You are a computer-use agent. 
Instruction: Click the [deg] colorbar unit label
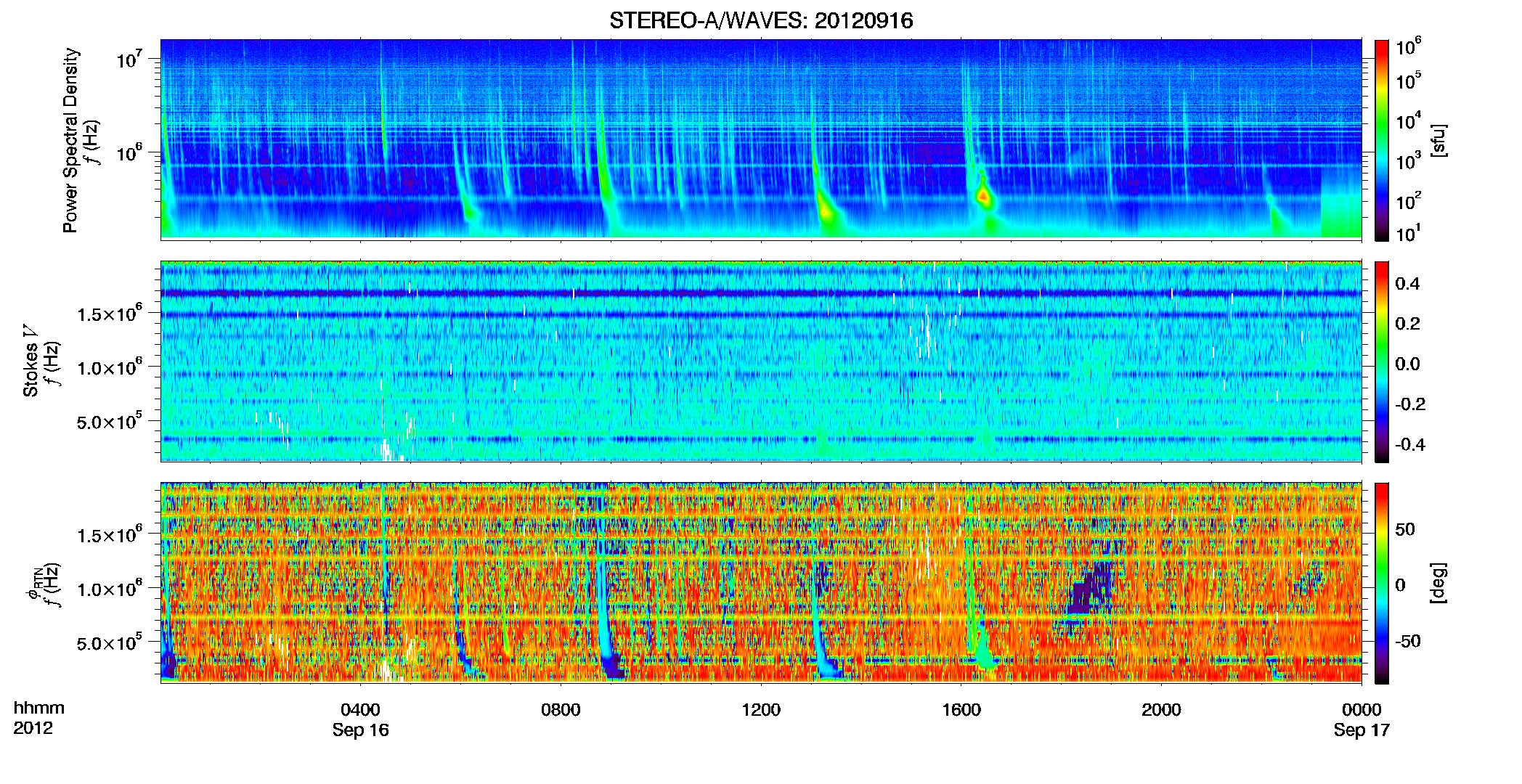coord(1438,583)
